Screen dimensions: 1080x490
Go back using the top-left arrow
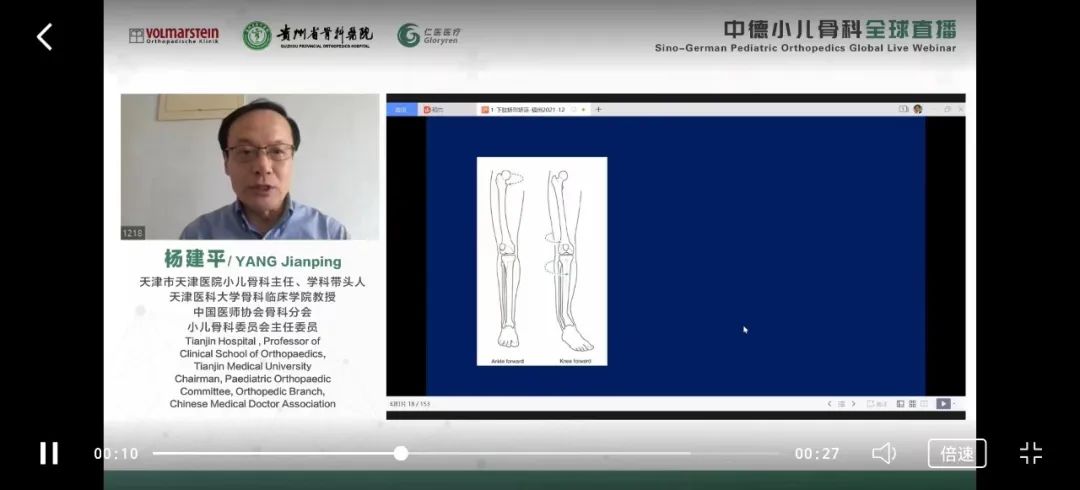44,37
